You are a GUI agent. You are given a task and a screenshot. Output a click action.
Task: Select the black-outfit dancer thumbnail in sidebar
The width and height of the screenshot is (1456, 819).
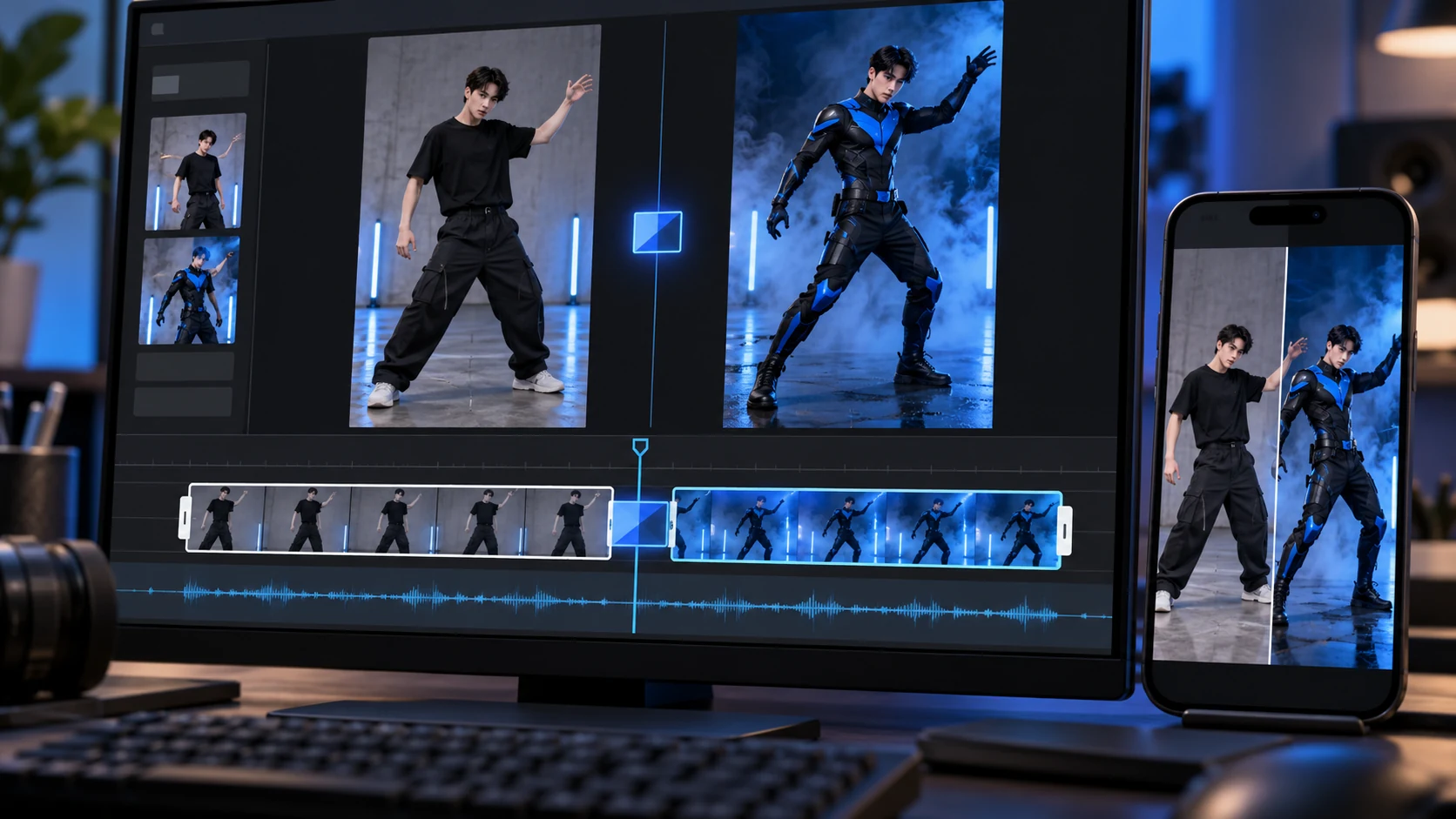coord(196,171)
